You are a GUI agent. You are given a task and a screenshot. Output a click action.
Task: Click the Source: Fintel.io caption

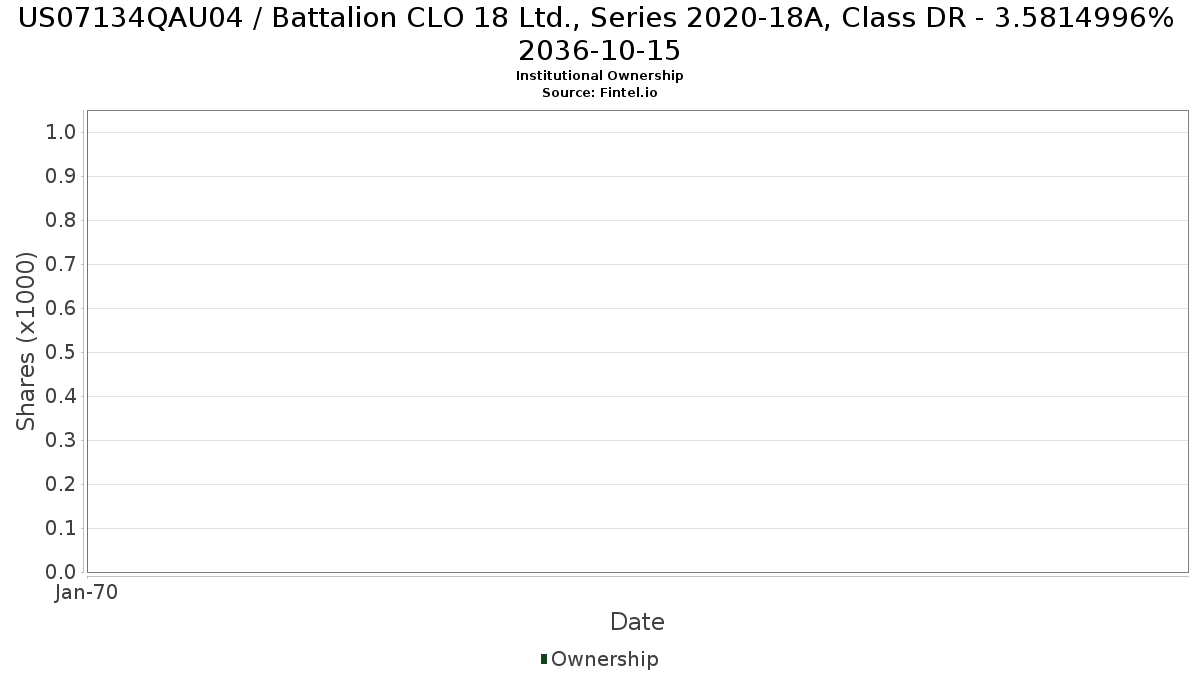(600, 92)
